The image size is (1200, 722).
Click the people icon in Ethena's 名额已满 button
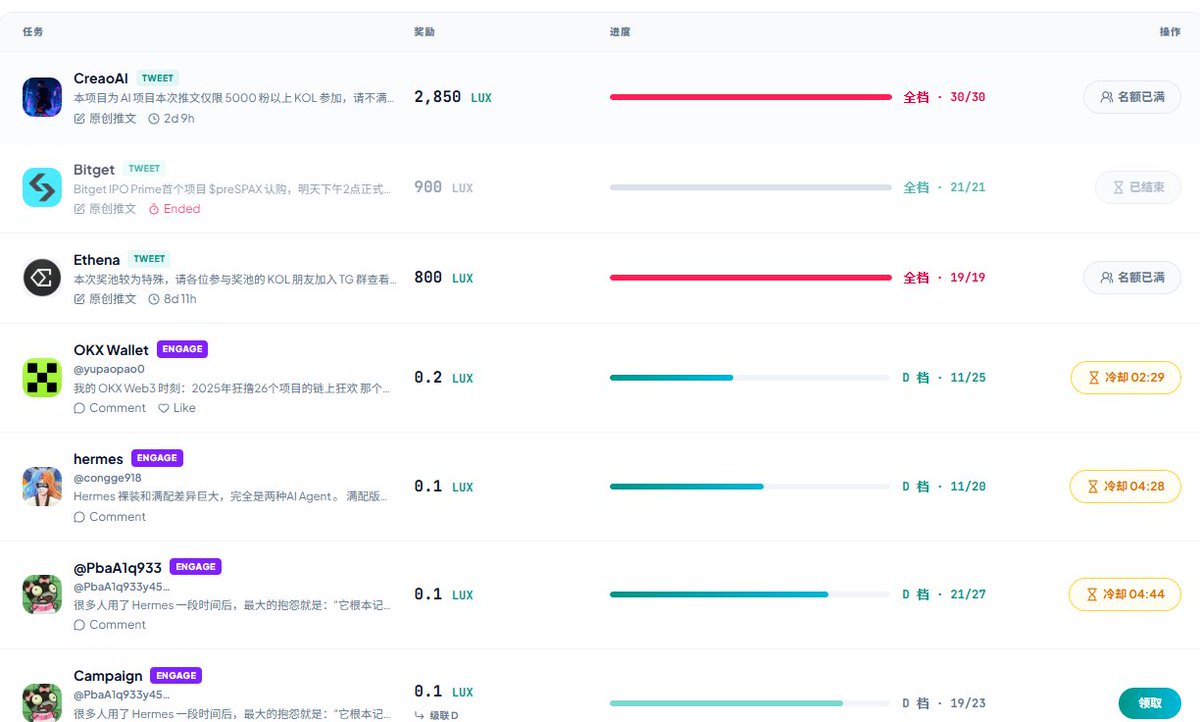coord(1106,277)
